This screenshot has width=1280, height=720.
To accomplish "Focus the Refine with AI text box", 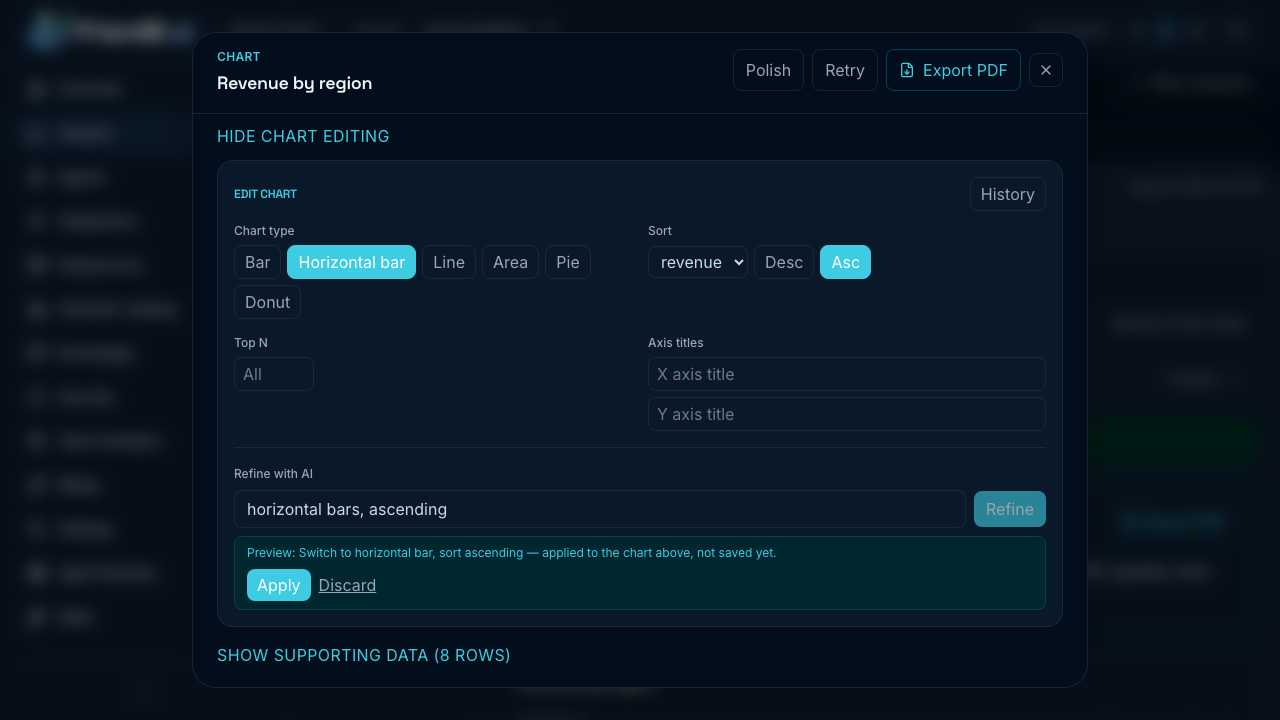I will pyautogui.click(x=600, y=509).
